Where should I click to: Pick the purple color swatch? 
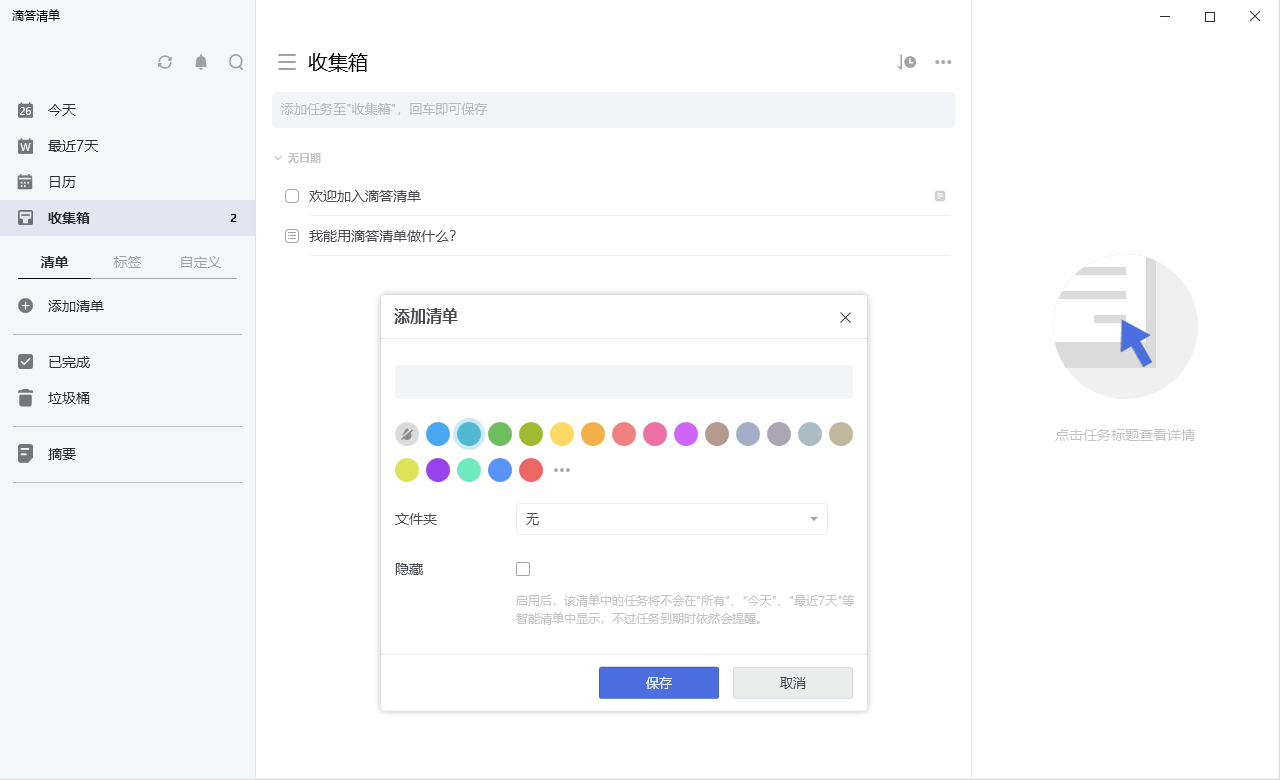click(x=438, y=470)
